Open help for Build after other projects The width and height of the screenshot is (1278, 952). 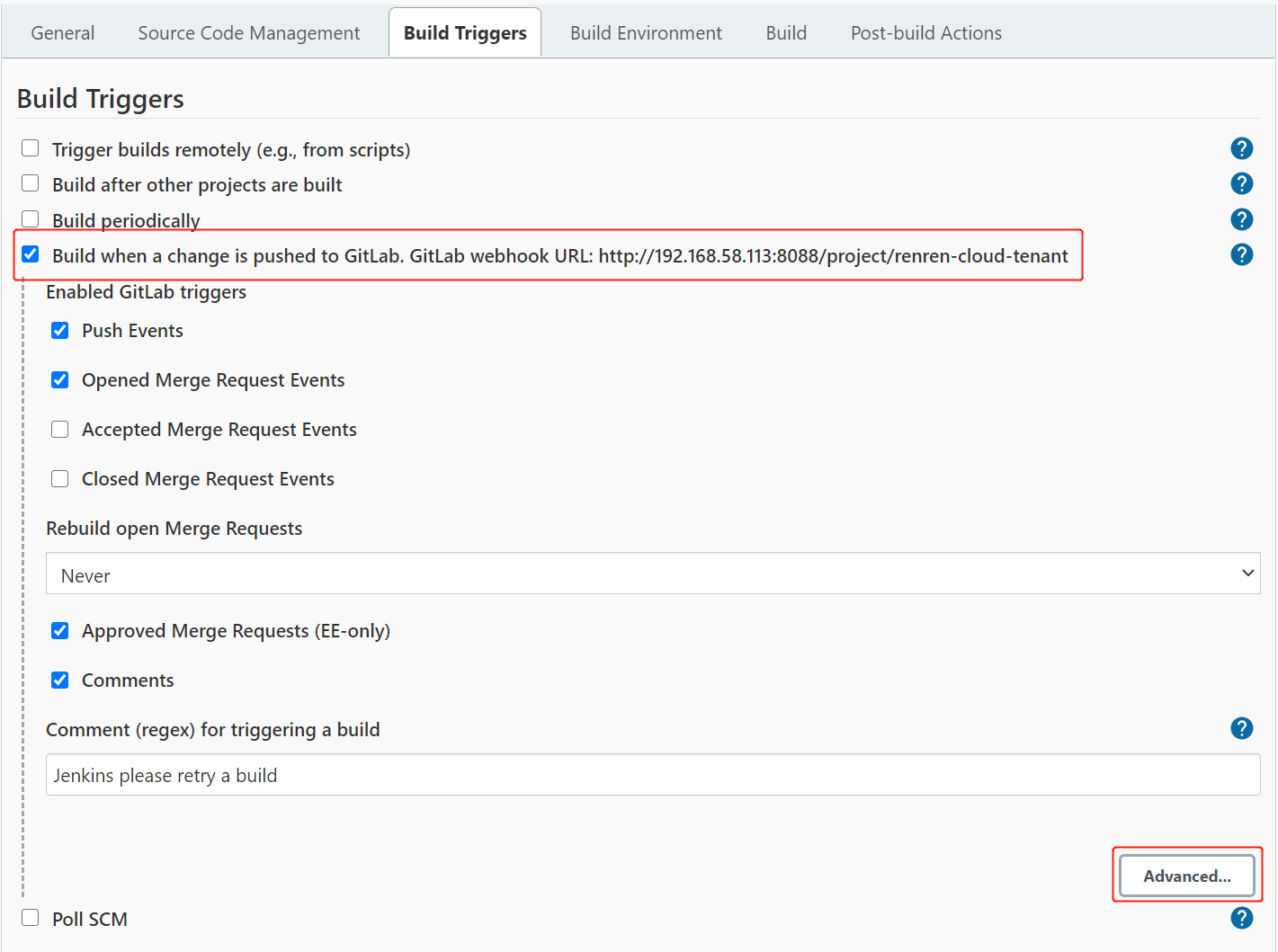(1242, 183)
